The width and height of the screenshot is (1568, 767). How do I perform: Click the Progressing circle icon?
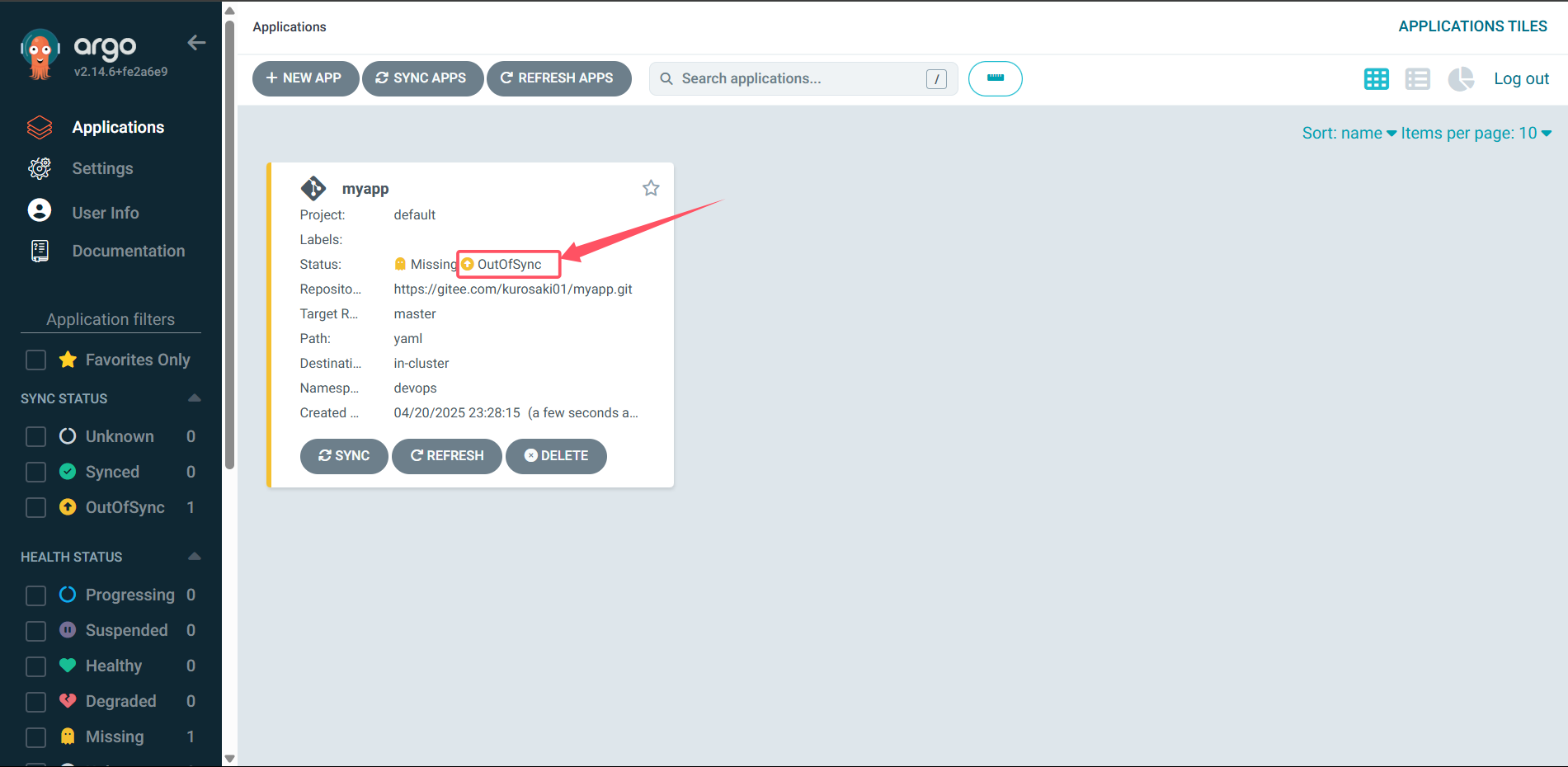click(68, 594)
